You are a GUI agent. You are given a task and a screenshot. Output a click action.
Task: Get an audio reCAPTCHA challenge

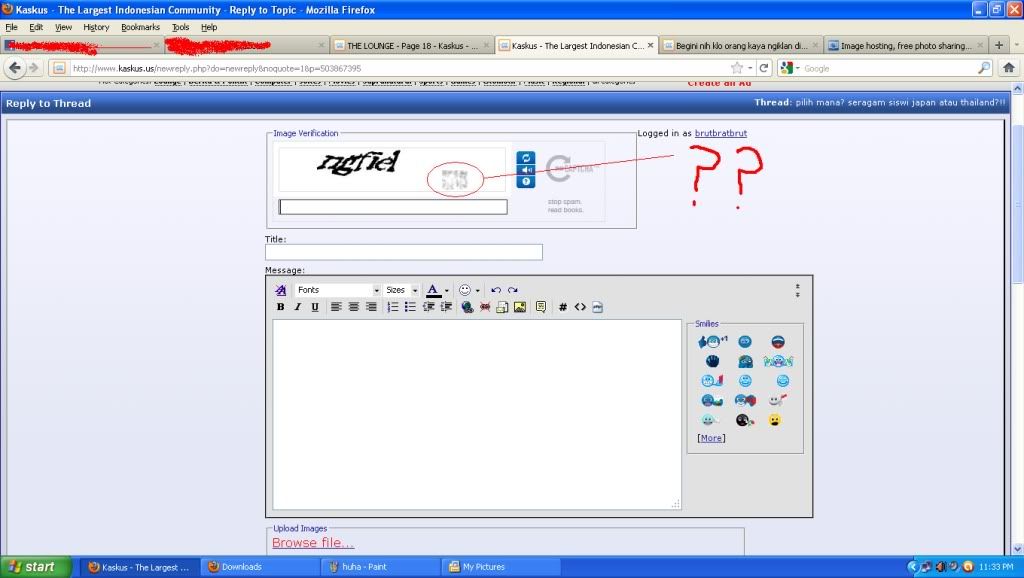pyautogui.click(x=526, y=170)
